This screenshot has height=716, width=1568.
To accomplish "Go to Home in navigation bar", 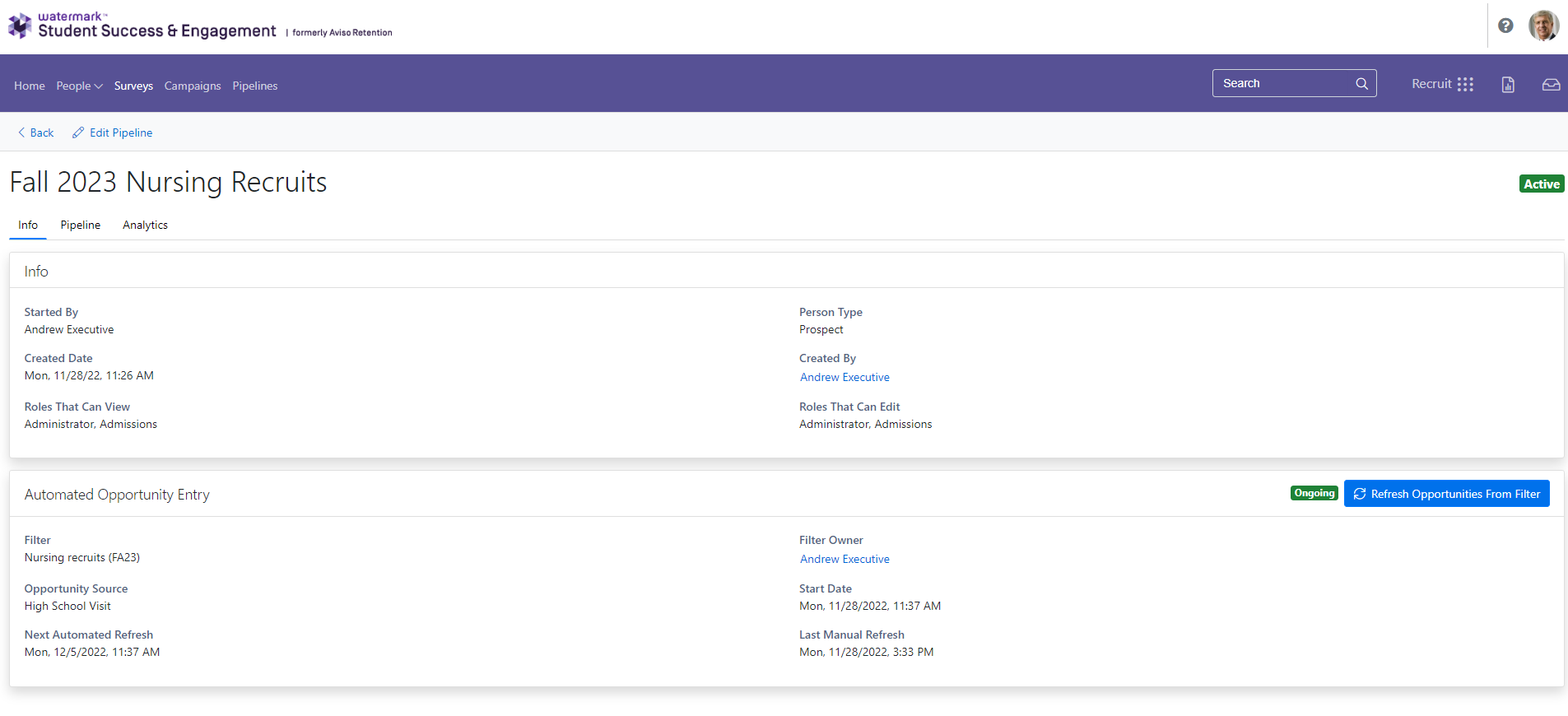I will point(30,86).
